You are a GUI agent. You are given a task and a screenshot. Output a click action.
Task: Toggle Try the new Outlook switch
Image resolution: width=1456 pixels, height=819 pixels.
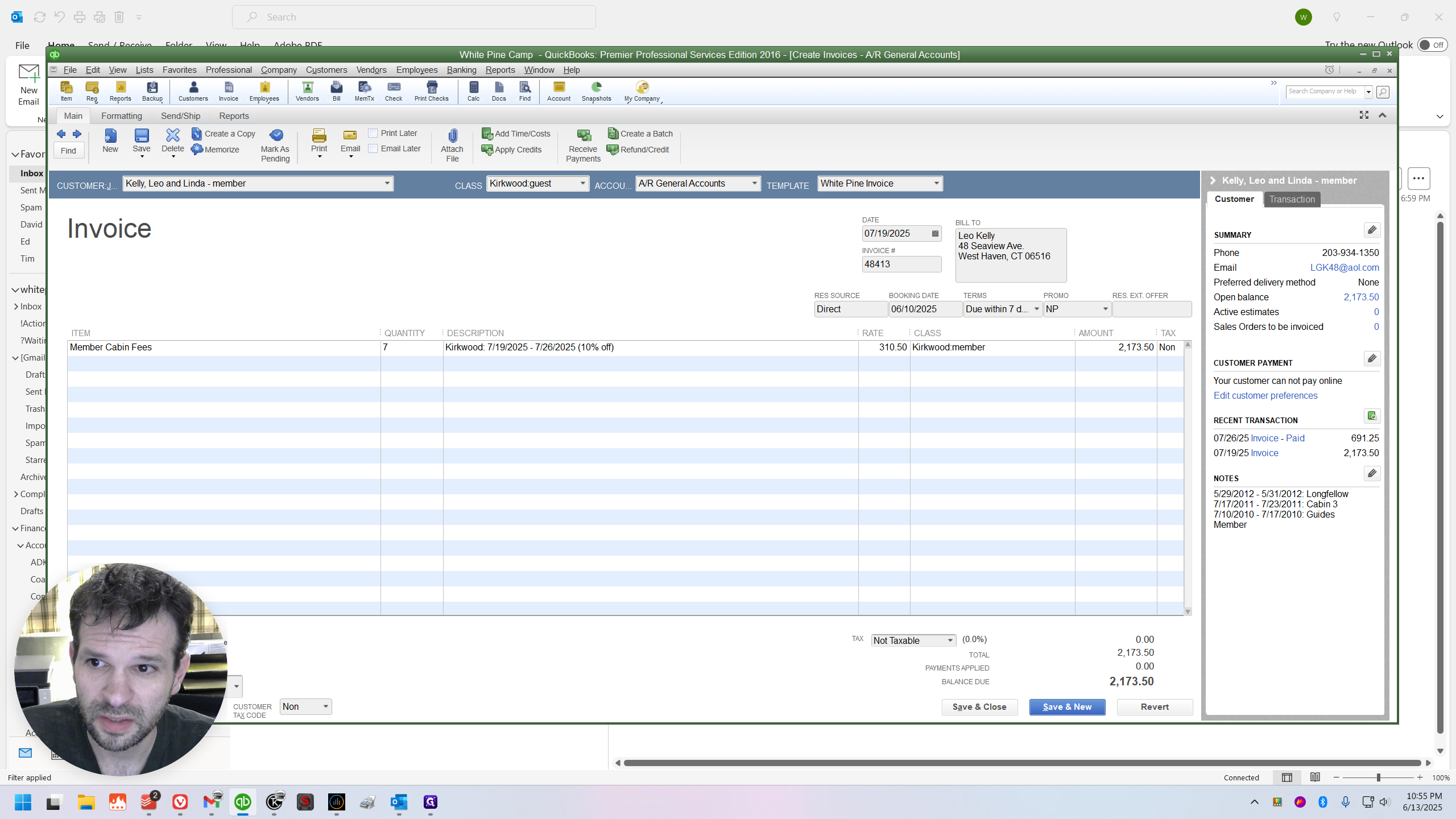tap(1432, 45)
